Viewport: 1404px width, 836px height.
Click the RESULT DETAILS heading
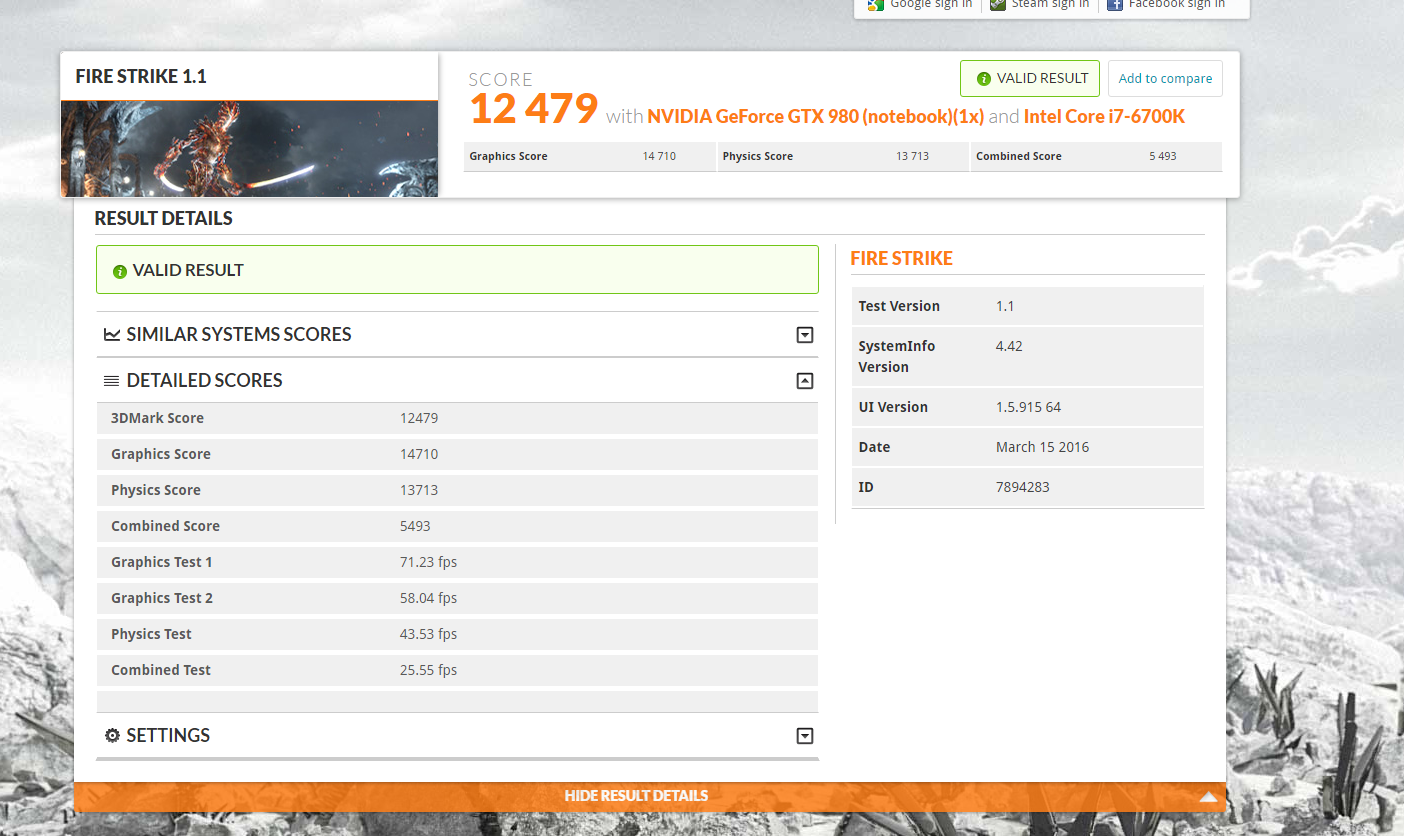click(163, 218)
